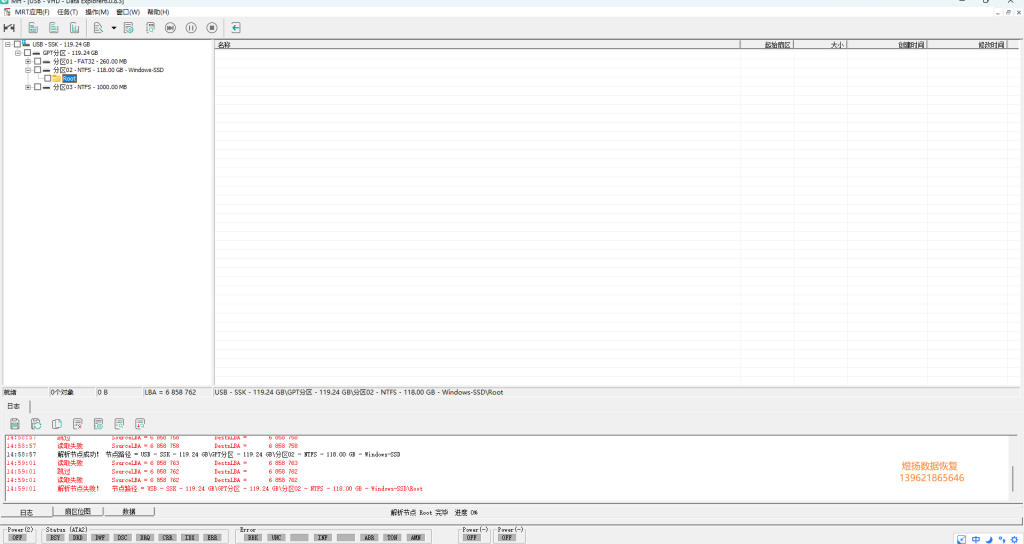Screen dimensions: 1024x544
Task: Click the green bar-chart document toolbar icon
Action: (x=74, y=27)
